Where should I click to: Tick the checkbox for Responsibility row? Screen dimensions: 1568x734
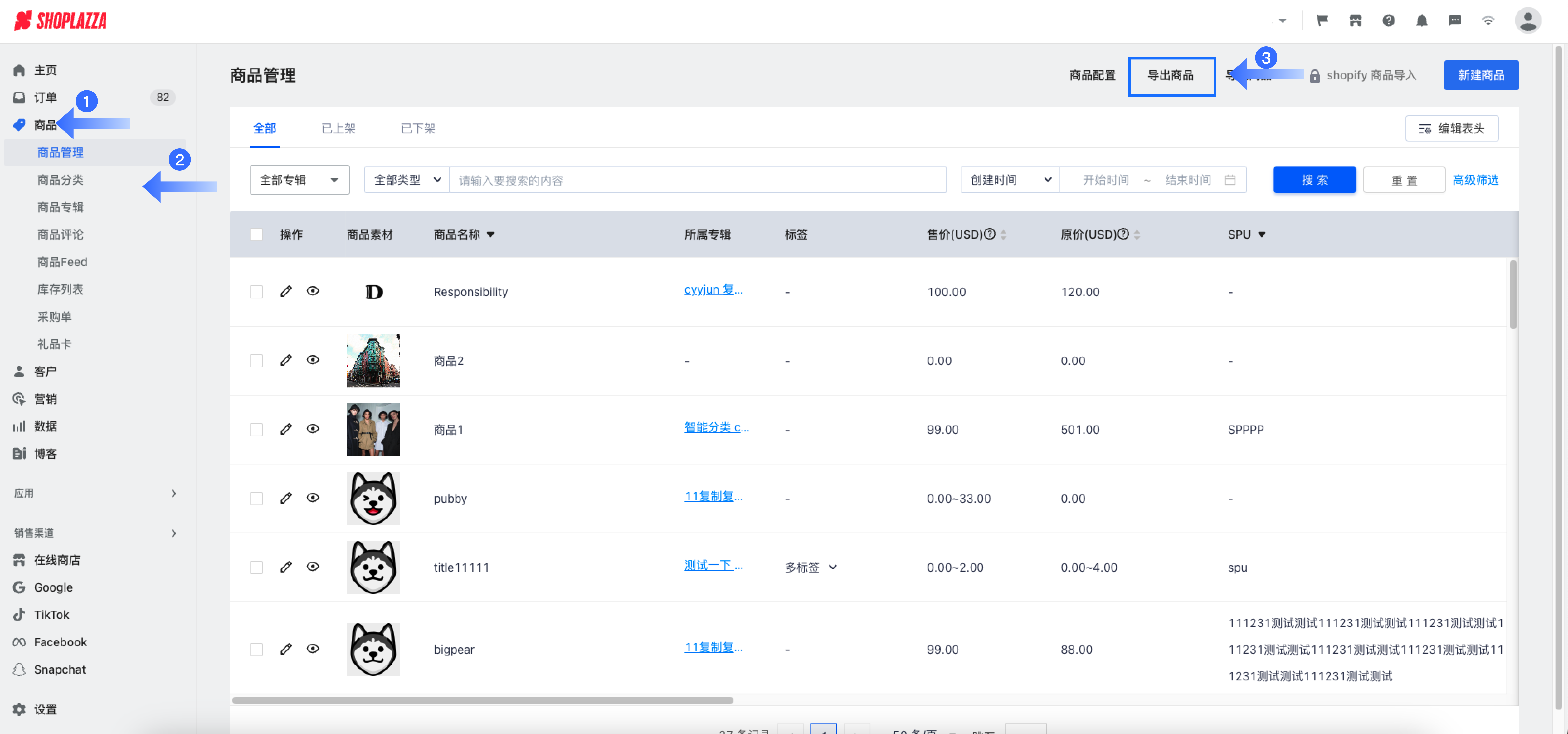click(256, 292)
